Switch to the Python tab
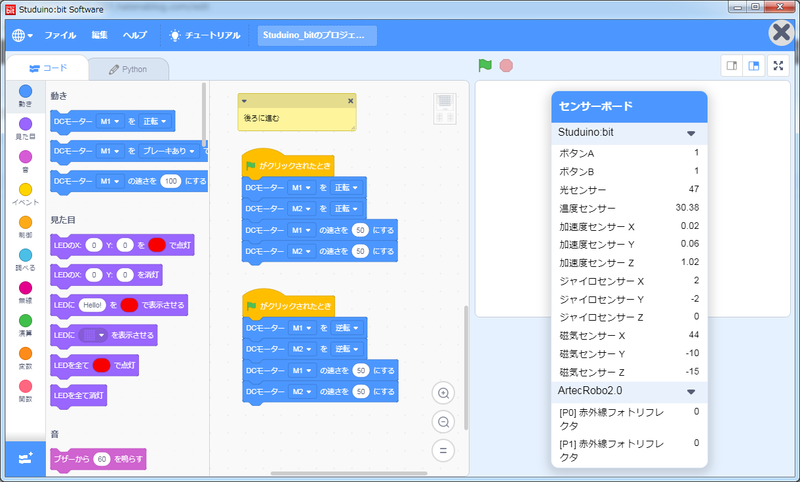The image size is (800, 482). (x=128, y=69)
